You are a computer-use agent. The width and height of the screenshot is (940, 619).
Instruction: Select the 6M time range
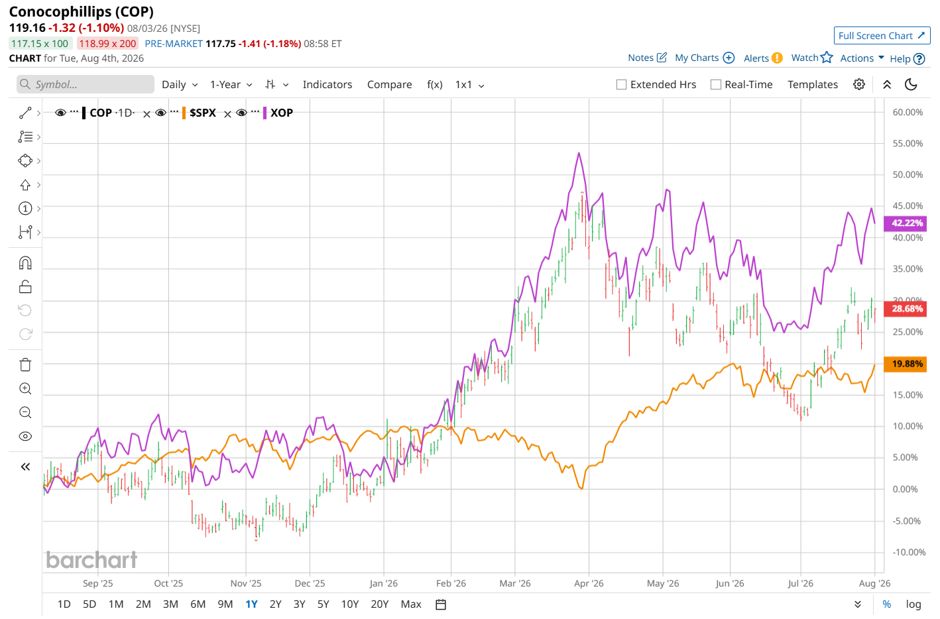198,605
